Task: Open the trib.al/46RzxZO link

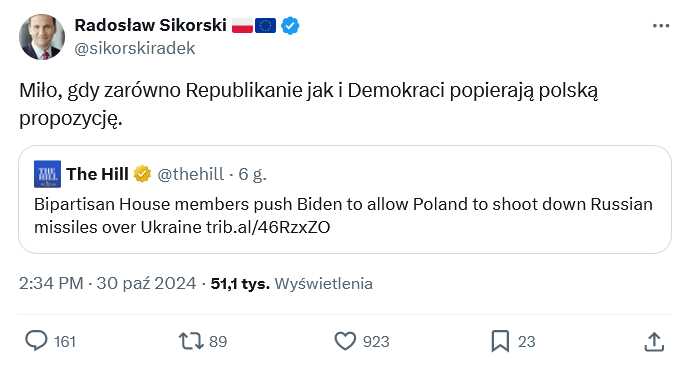Action: click(x=268, y=227)
